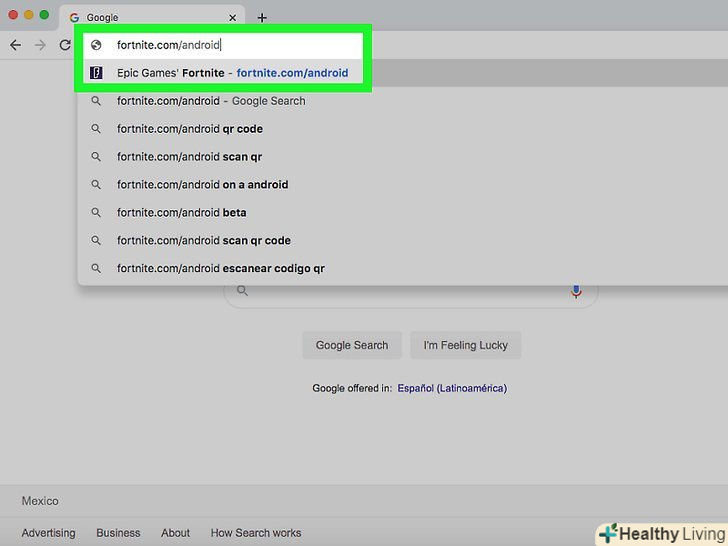Image resolution: width=728 pixels, height=546 pixels.
Task: Open the Advertising footer link
Action: click(x=48, y=533)
